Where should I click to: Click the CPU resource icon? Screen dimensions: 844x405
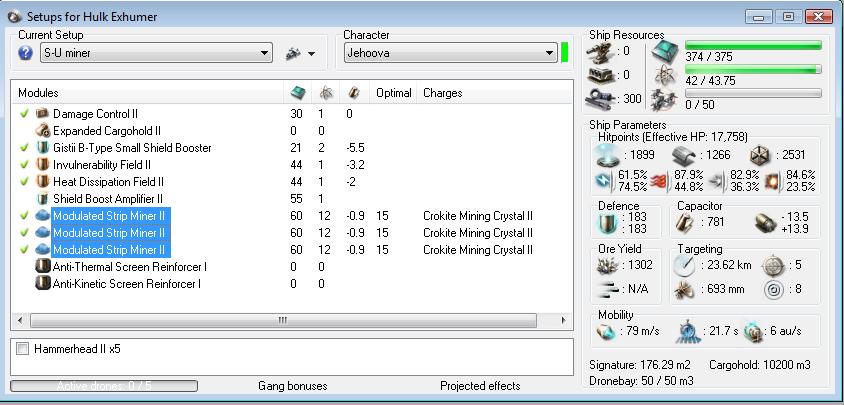(663, 51)
